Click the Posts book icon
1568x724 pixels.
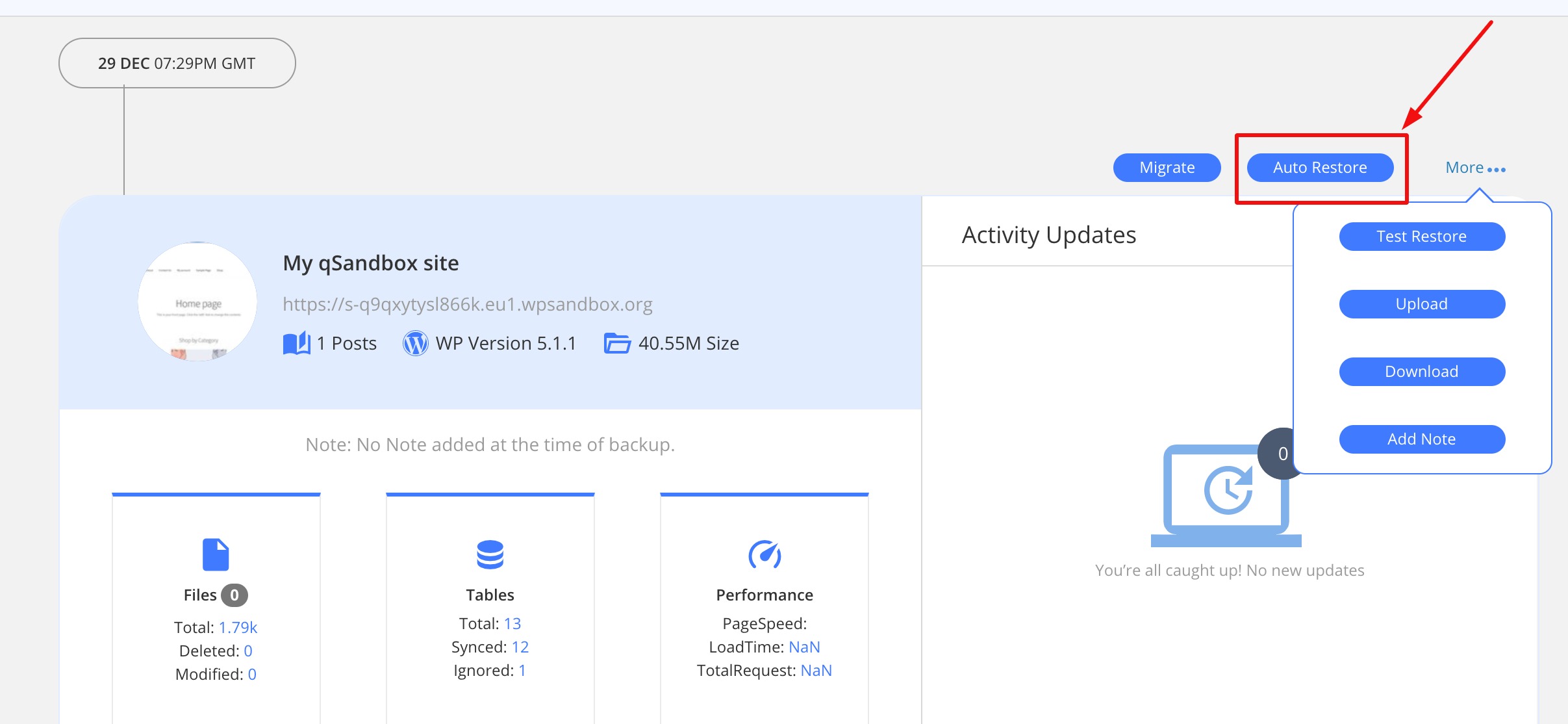[x=297, y=343]
